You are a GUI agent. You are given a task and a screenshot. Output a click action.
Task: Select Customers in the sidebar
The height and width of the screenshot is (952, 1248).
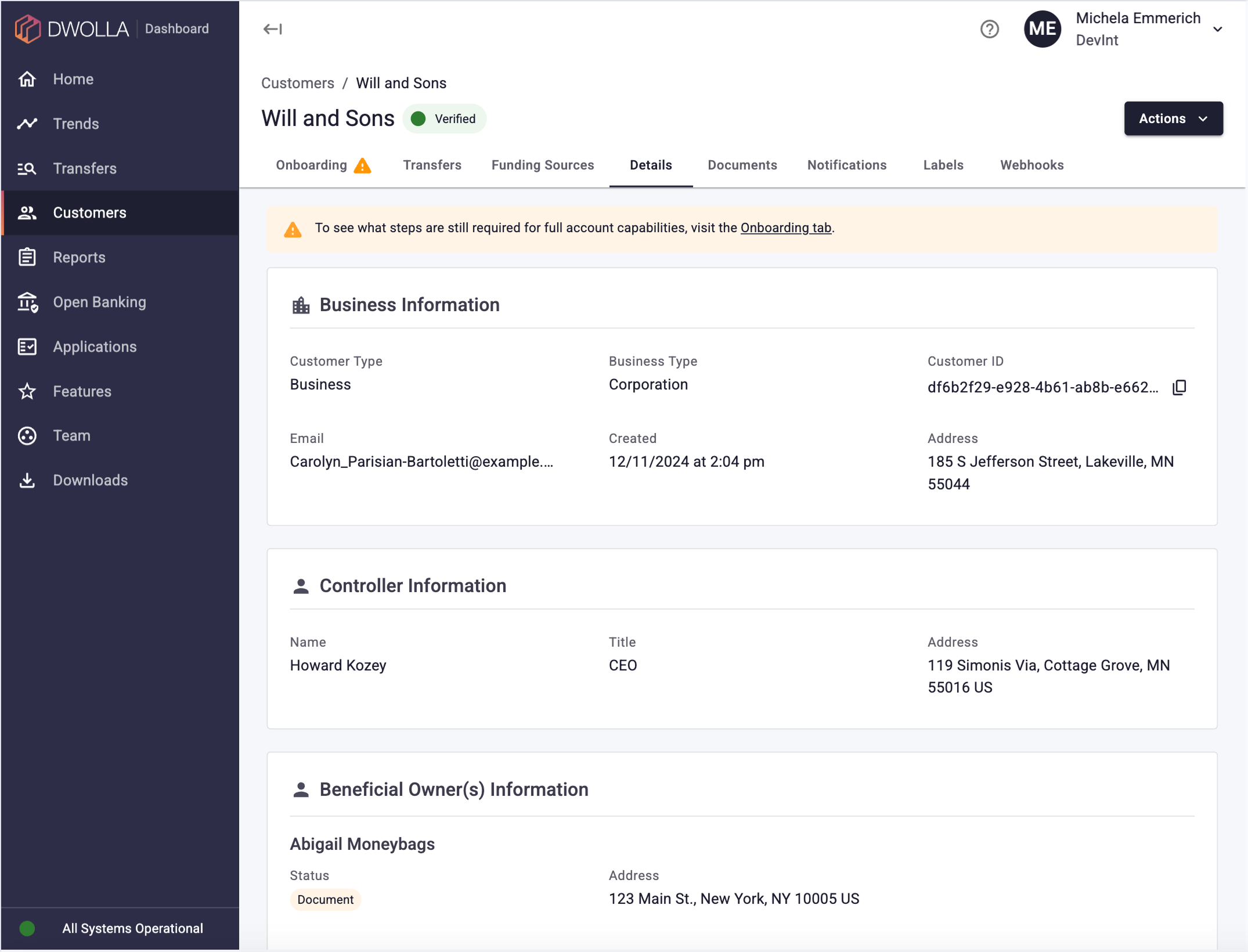click(120, 213)
